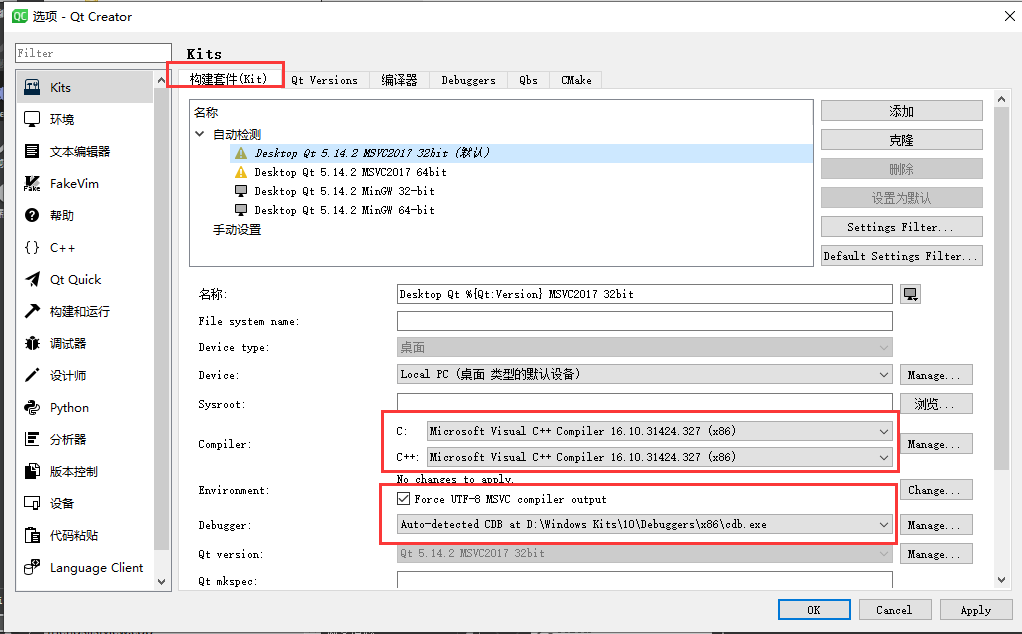Open the Language Client category icon
1022x634 pixels.
point(32,568)
